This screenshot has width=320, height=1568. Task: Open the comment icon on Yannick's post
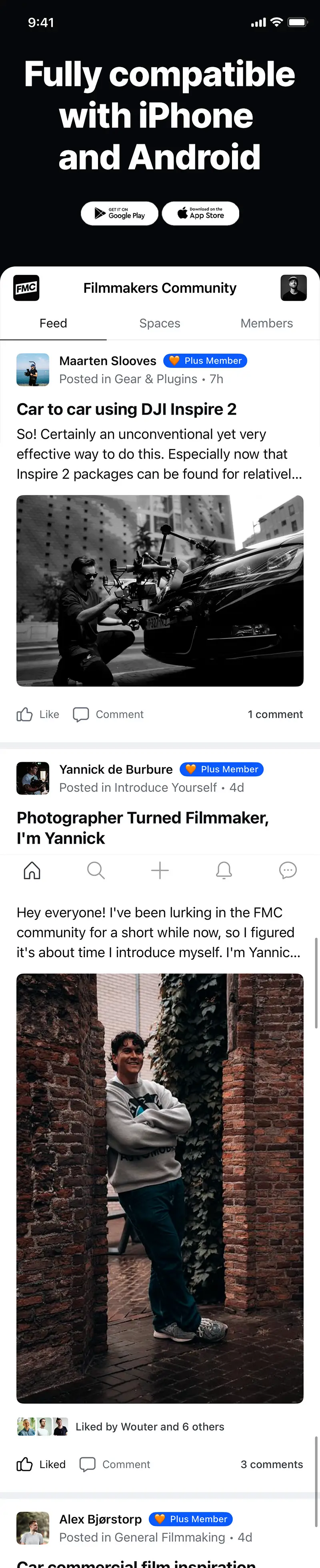pos(88,1465)
